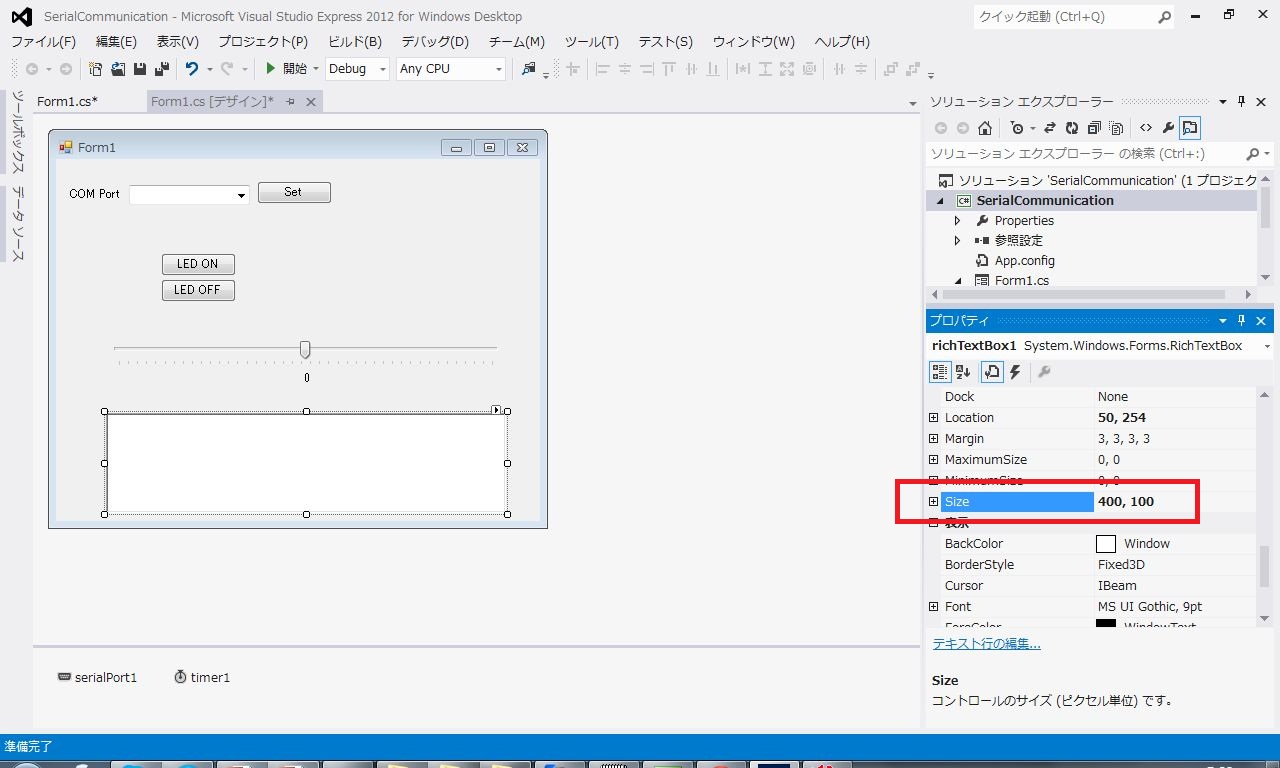Toggle the Categorized view in Properties panel
This screenshot has width=1280, height=768.
(940, 372)
